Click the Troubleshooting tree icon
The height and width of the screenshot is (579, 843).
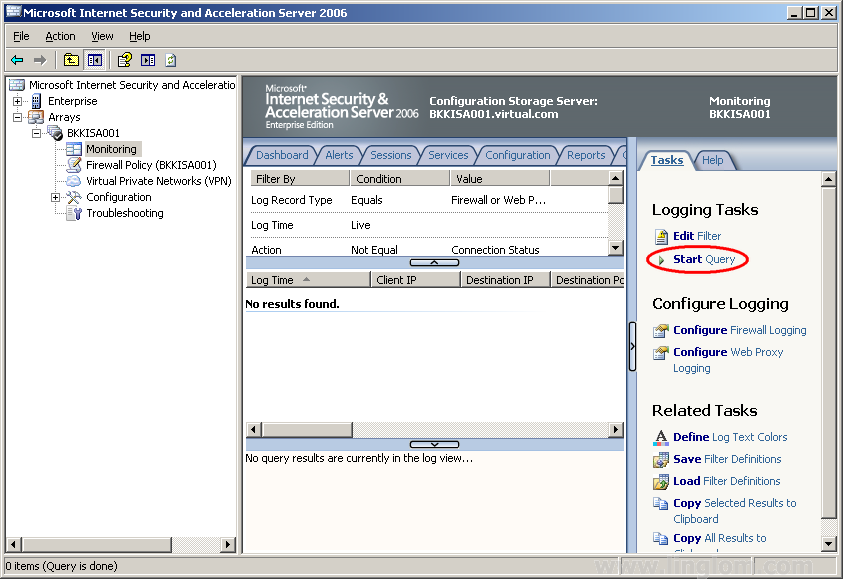pos(74,213)
